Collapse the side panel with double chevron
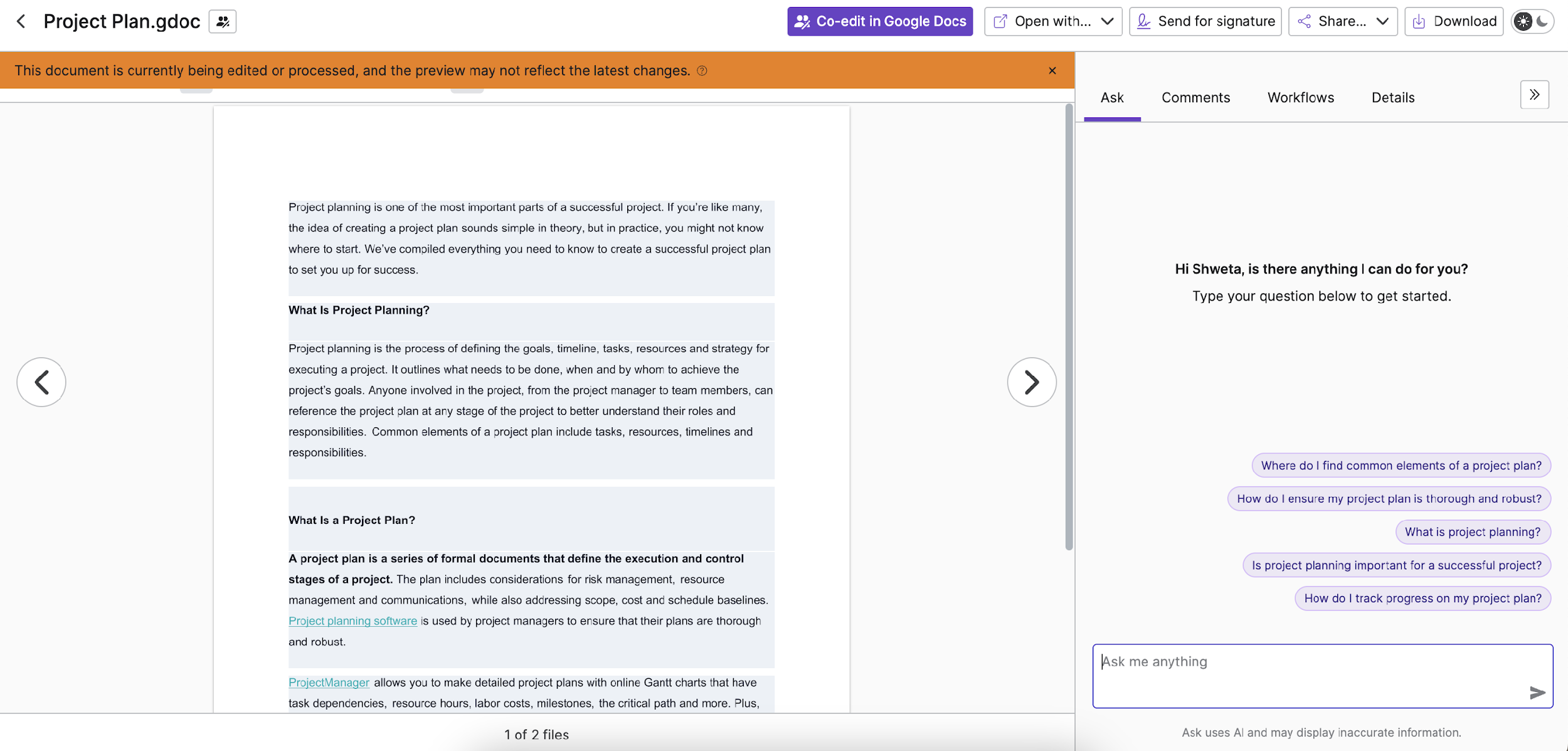 tap(1534, 95)
